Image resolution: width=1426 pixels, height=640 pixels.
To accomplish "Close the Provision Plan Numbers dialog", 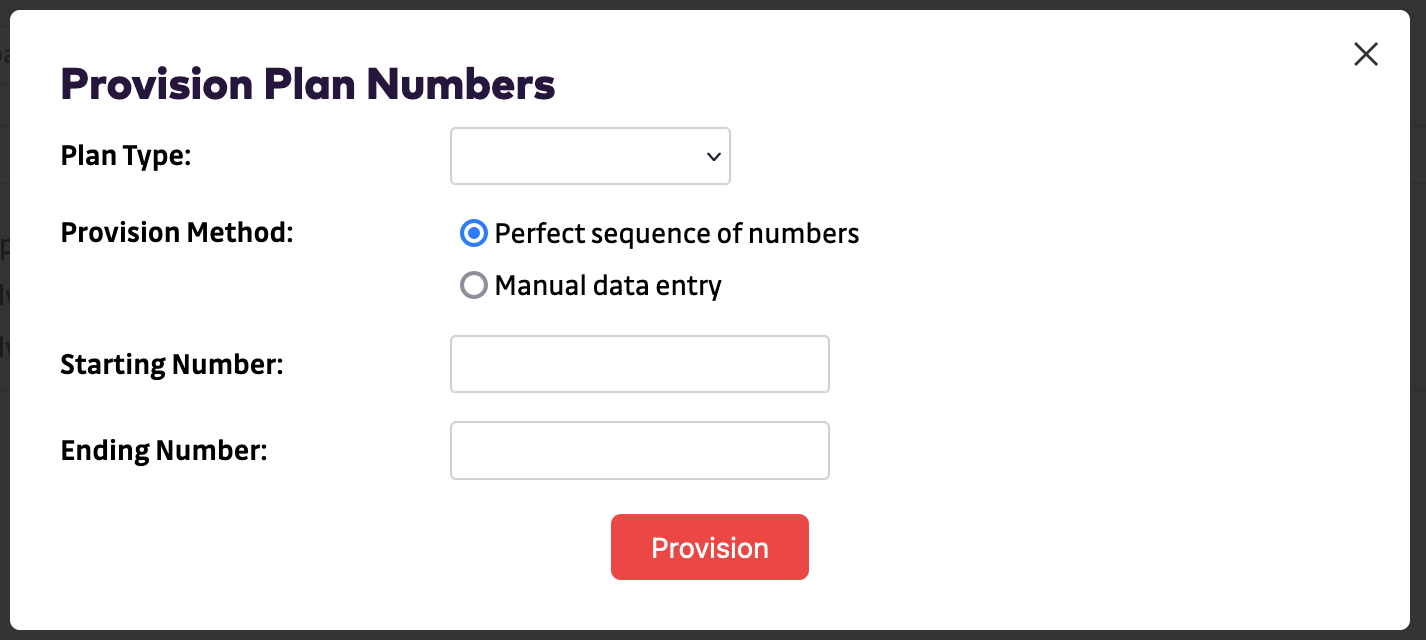I will point(1365,54).
